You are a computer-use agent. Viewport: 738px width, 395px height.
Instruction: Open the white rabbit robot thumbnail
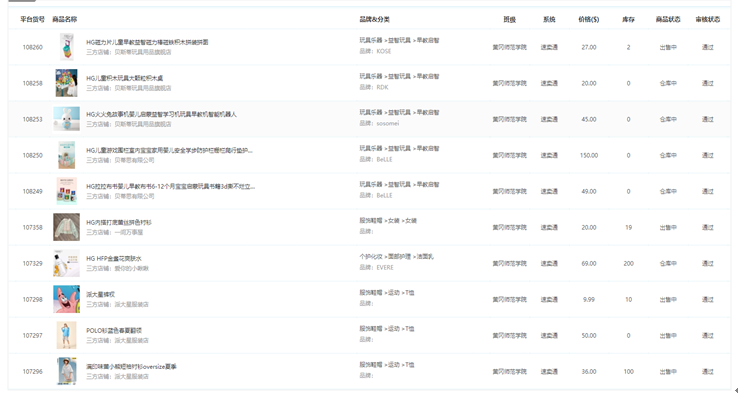coord(66,119)
